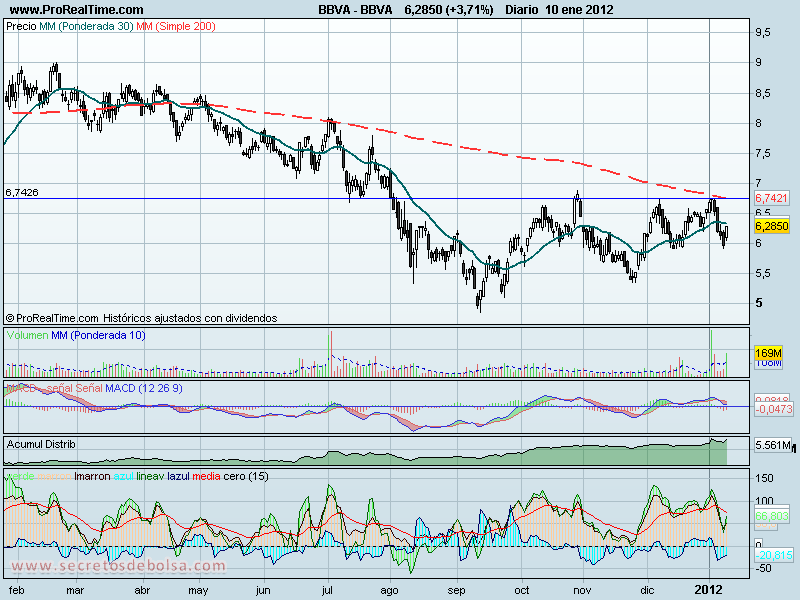Select the 'MM (Ponderada 30)' legend label
Viewport: 800px width, 600px height.
[86, 26]
